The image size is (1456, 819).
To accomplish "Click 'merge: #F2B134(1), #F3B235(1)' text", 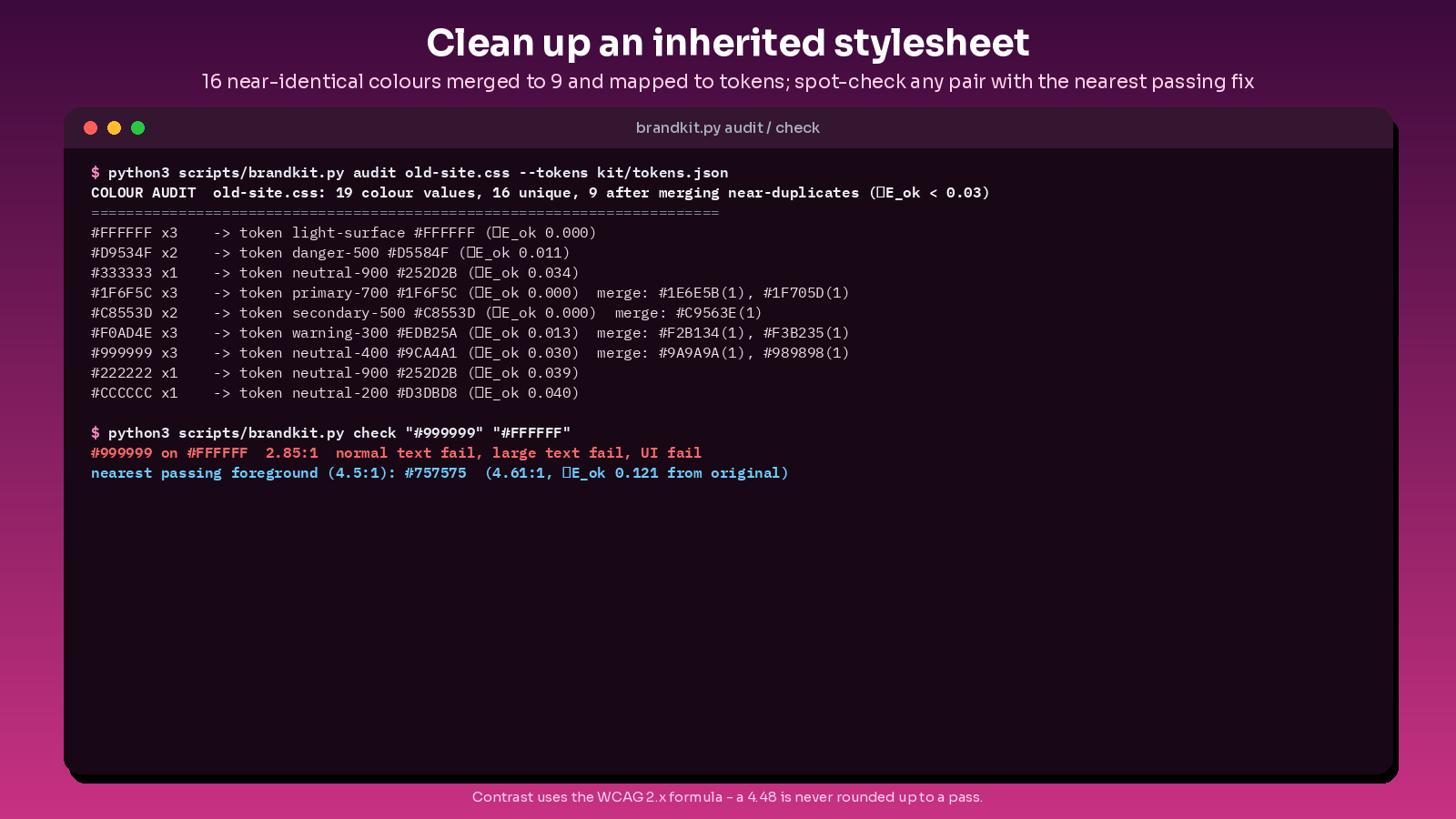I will (723, 332).
